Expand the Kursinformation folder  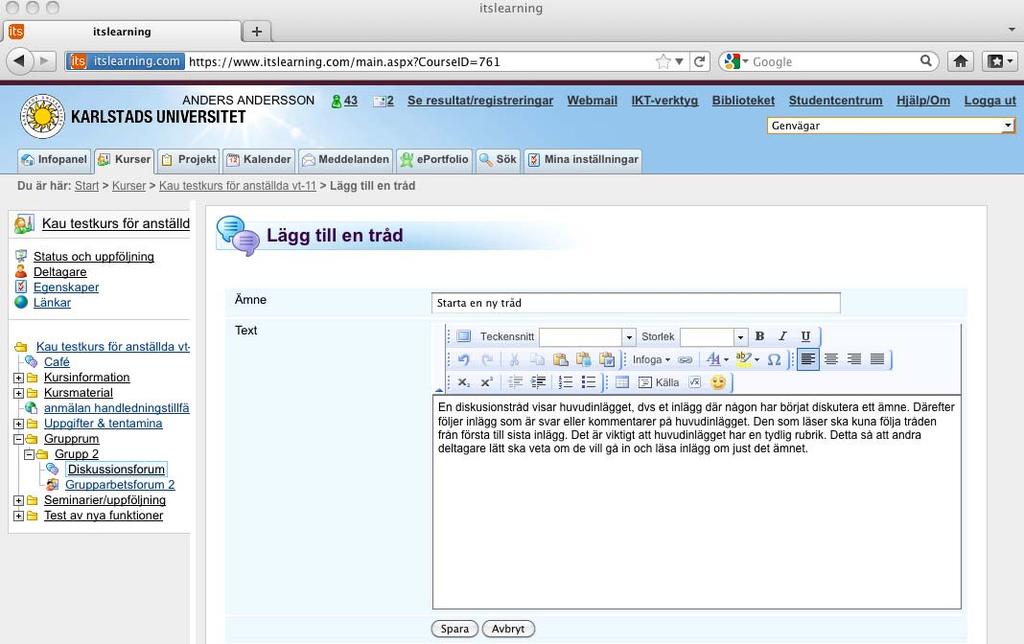18,378
